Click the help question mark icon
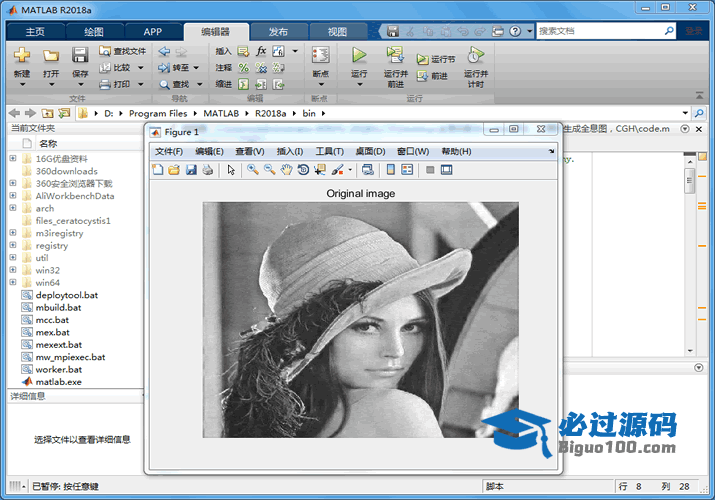715x500 pixels. click(515, 31)
